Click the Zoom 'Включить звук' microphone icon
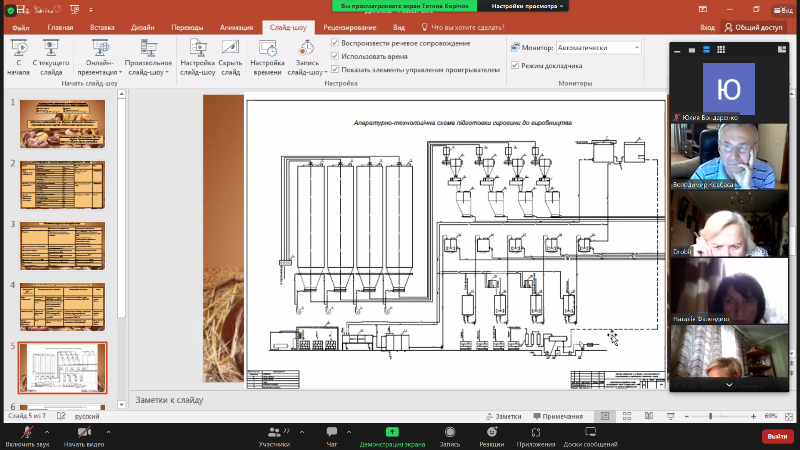The height and width of the screenshot is (450, 800). click(x=26, y=430)
